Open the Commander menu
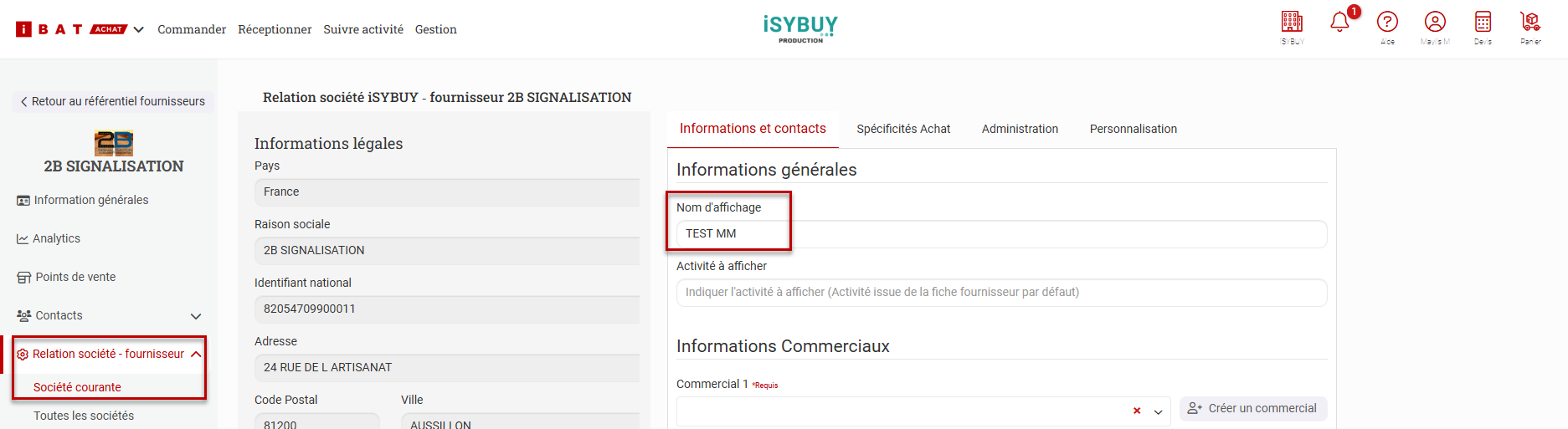The width and height of the screenshot is (1568, 429). (x=192, y=29)
